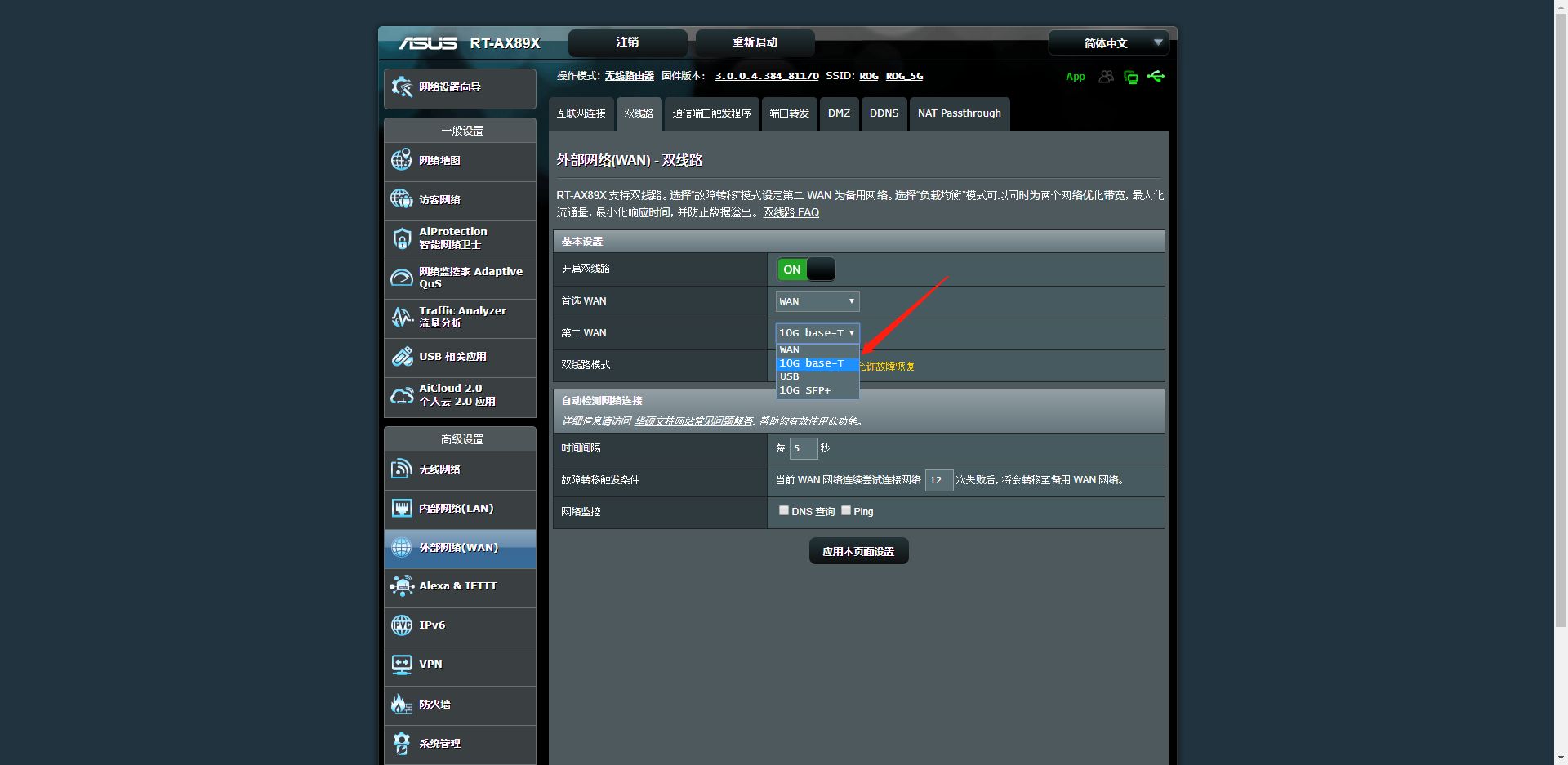The image size is (1568, 765).
Task: Open WAN settings globe icon
Action: pyautogui.click(x=401, y=547)
